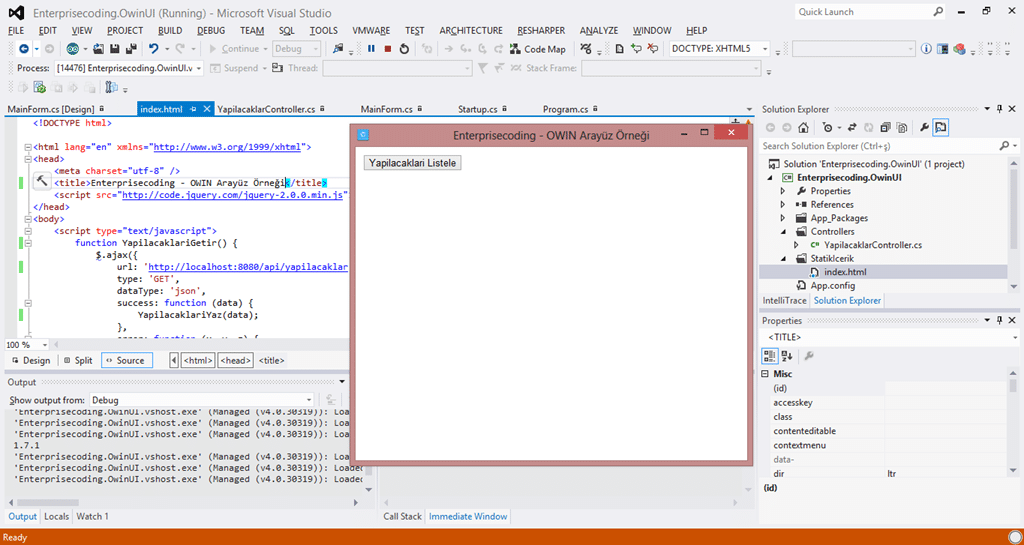The height and width of the screenshot is (545, 1024).
Task: Open the ARCHITECTURE menu
Action: pos(471,31)
